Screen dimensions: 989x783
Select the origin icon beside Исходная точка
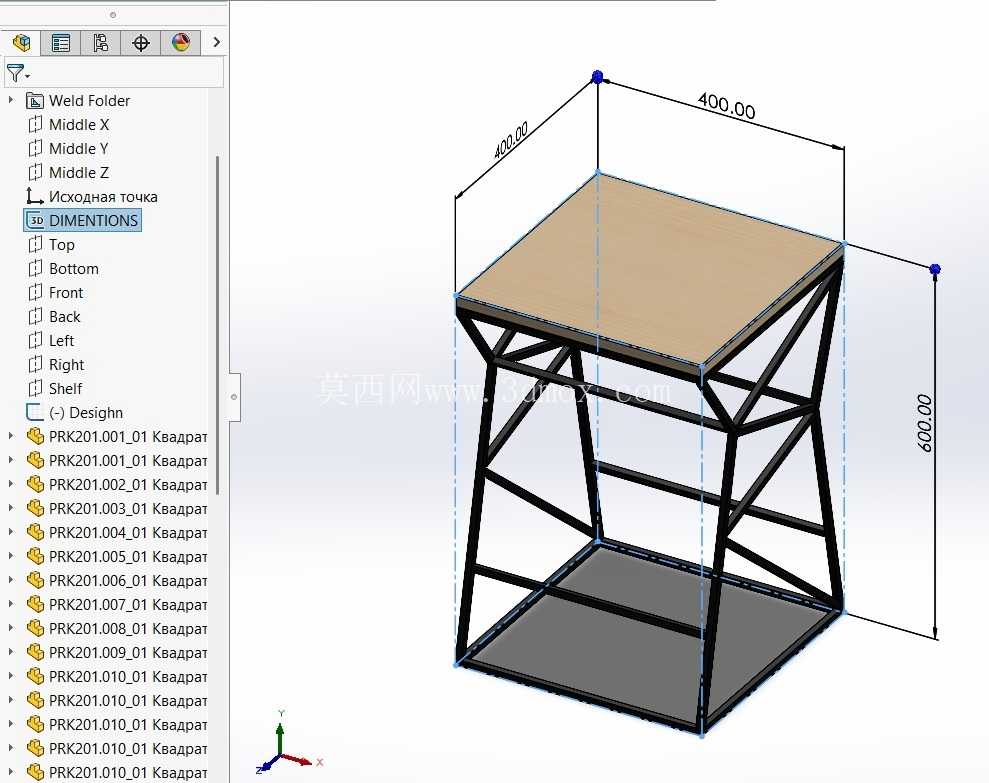(x=35, y=196)
